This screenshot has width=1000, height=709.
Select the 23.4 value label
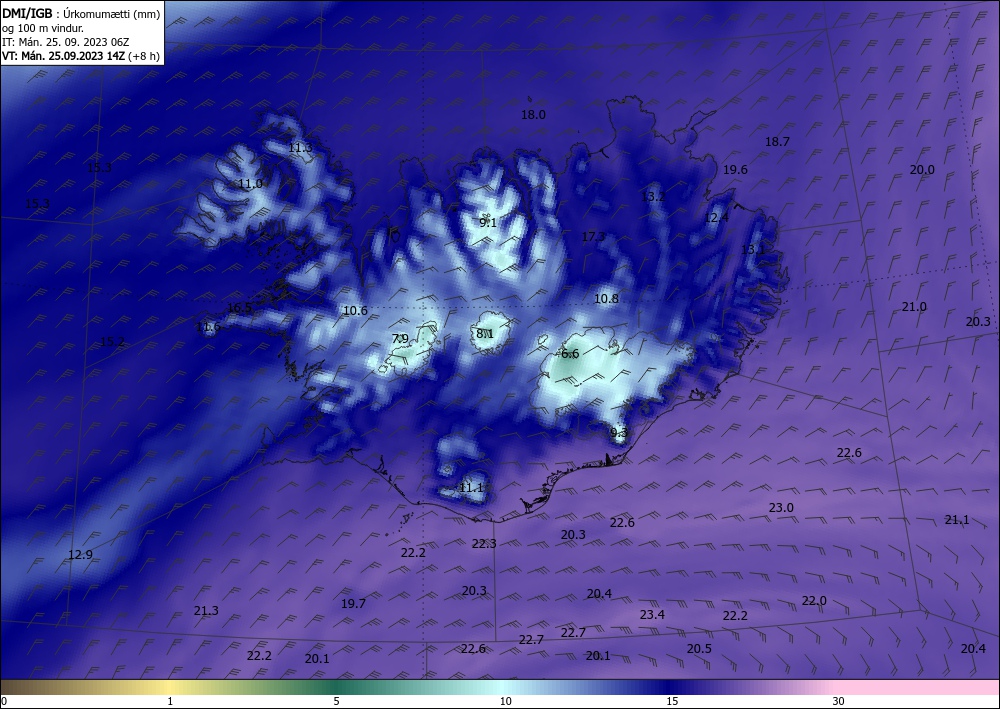tap(652, 615)
